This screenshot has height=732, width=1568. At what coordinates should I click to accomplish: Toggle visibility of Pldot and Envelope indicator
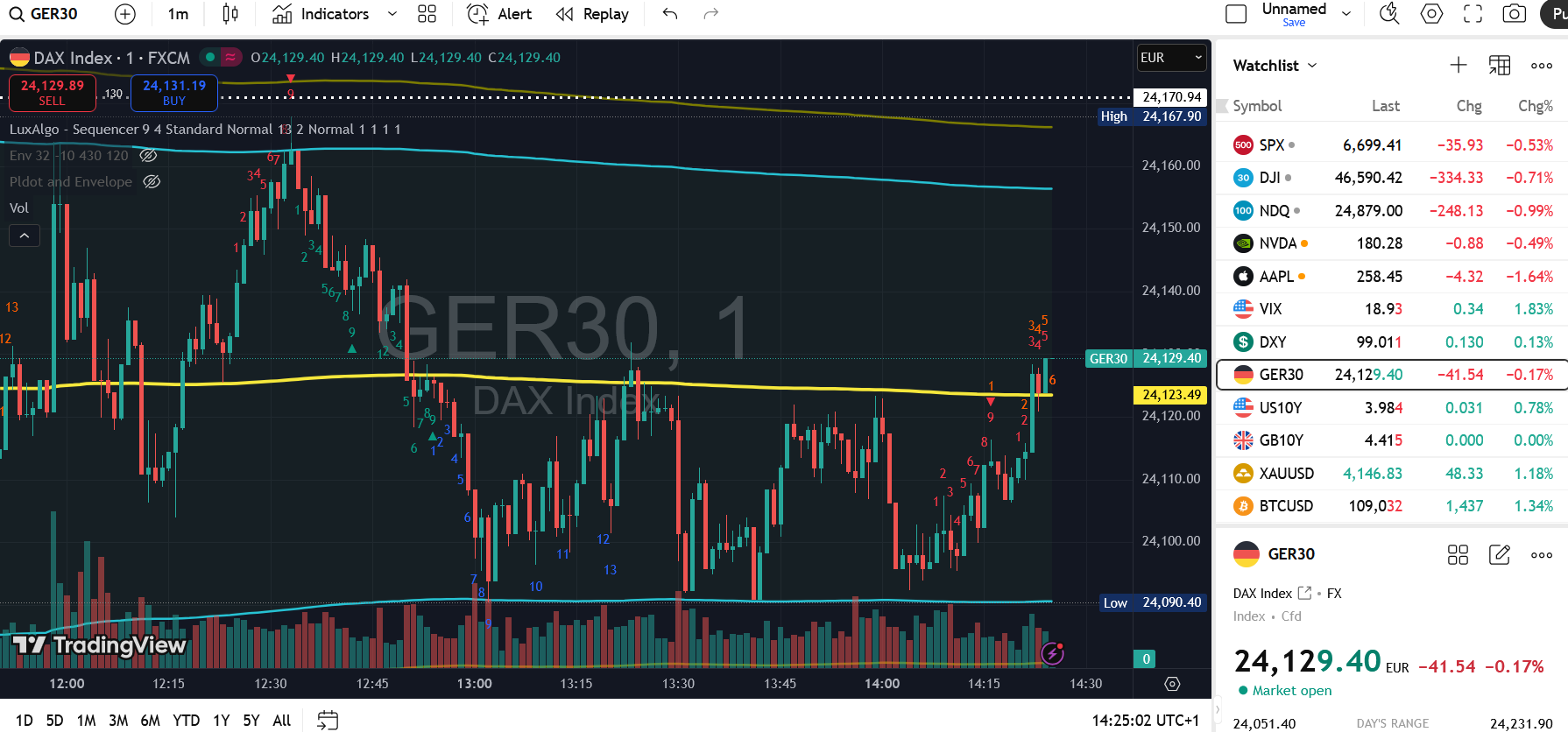(x=152, y=182)
